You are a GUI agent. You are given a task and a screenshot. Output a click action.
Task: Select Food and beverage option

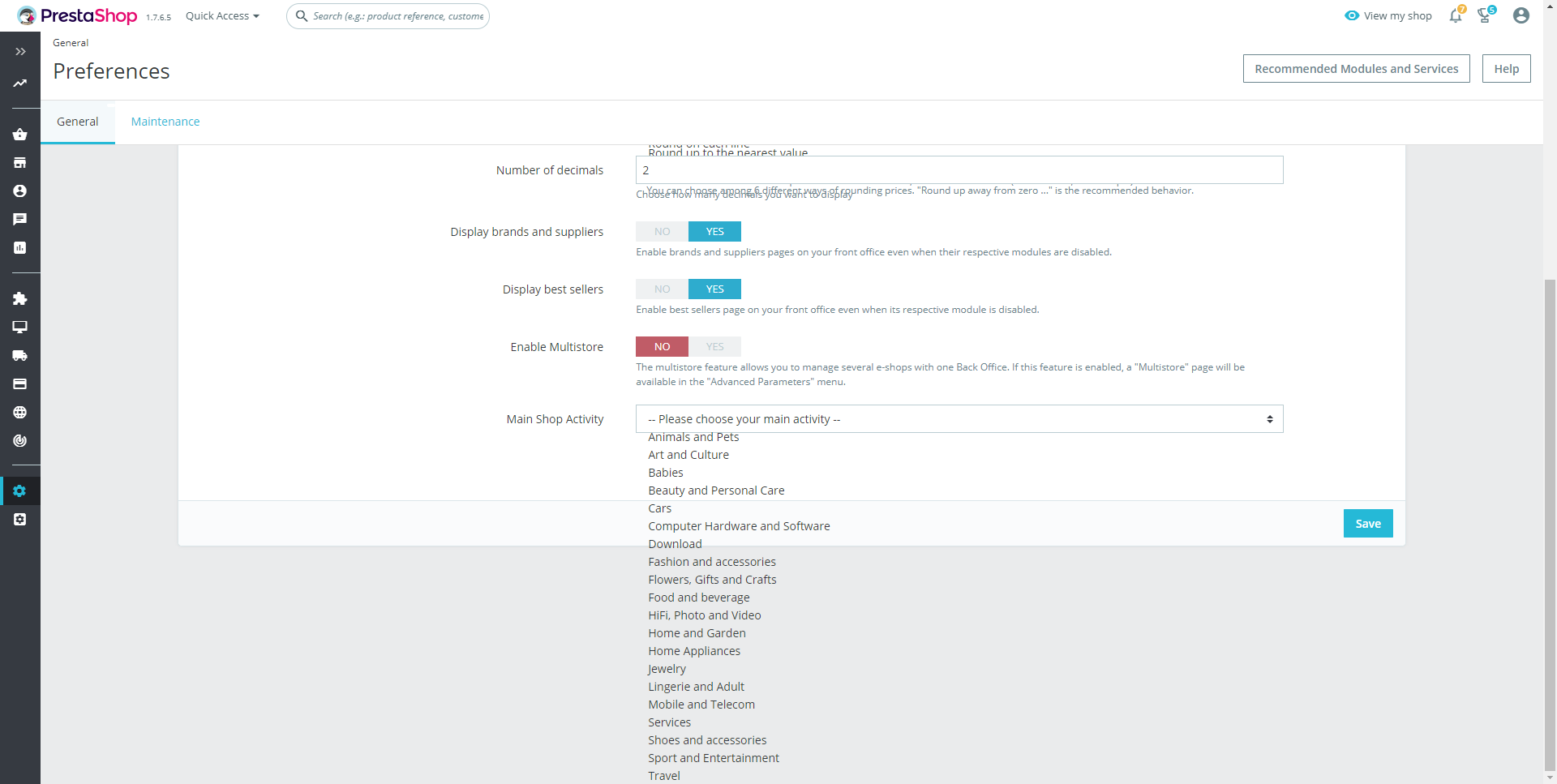click(699, 598)
